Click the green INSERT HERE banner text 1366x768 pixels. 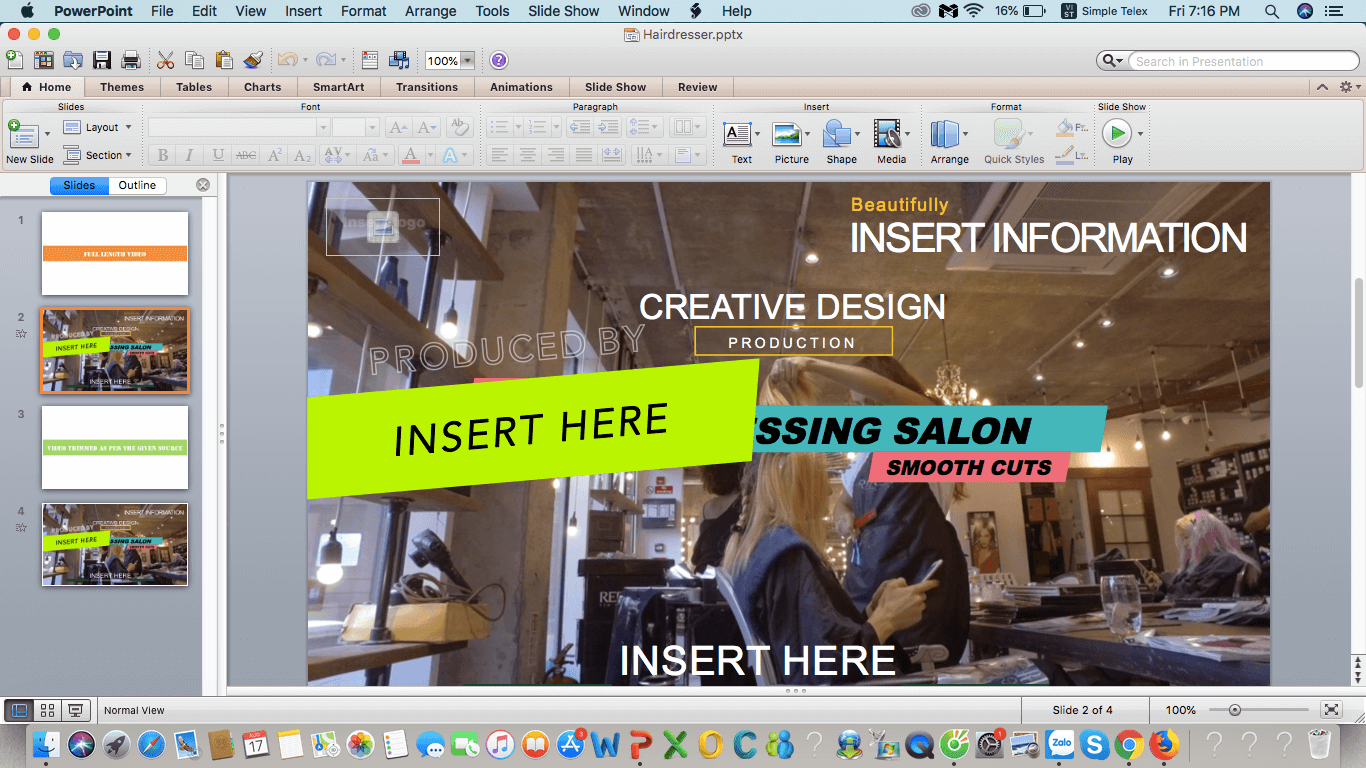pyautogui.click(x=531, y=430)
